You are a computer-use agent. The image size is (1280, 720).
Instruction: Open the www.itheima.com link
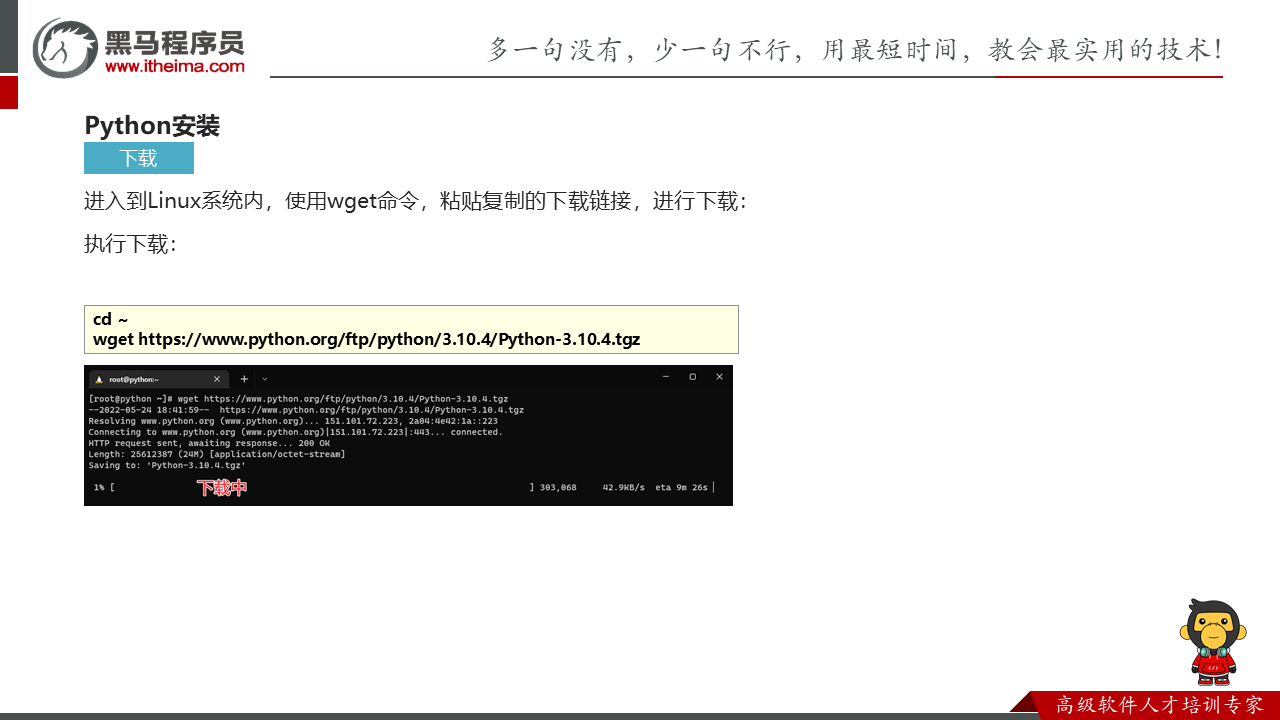pos(175,66)
